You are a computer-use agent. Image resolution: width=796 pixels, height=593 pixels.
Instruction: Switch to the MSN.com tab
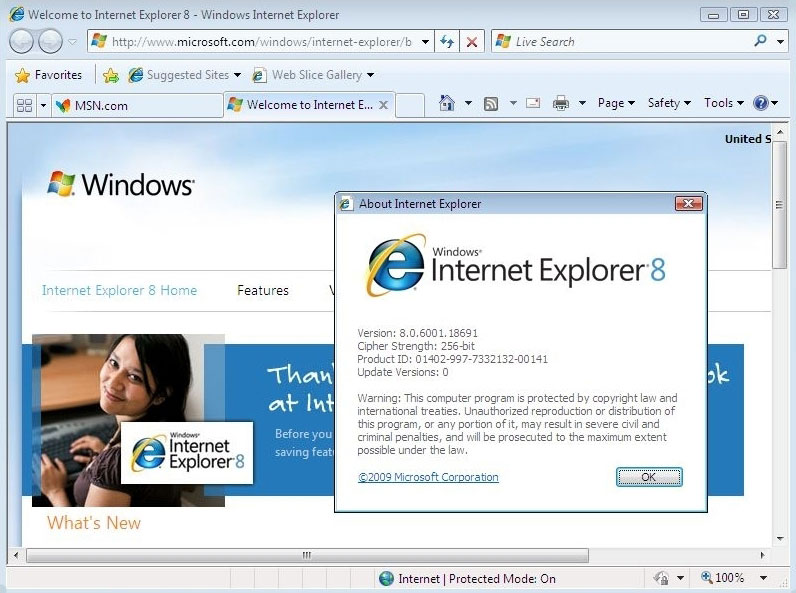[137, 106]
